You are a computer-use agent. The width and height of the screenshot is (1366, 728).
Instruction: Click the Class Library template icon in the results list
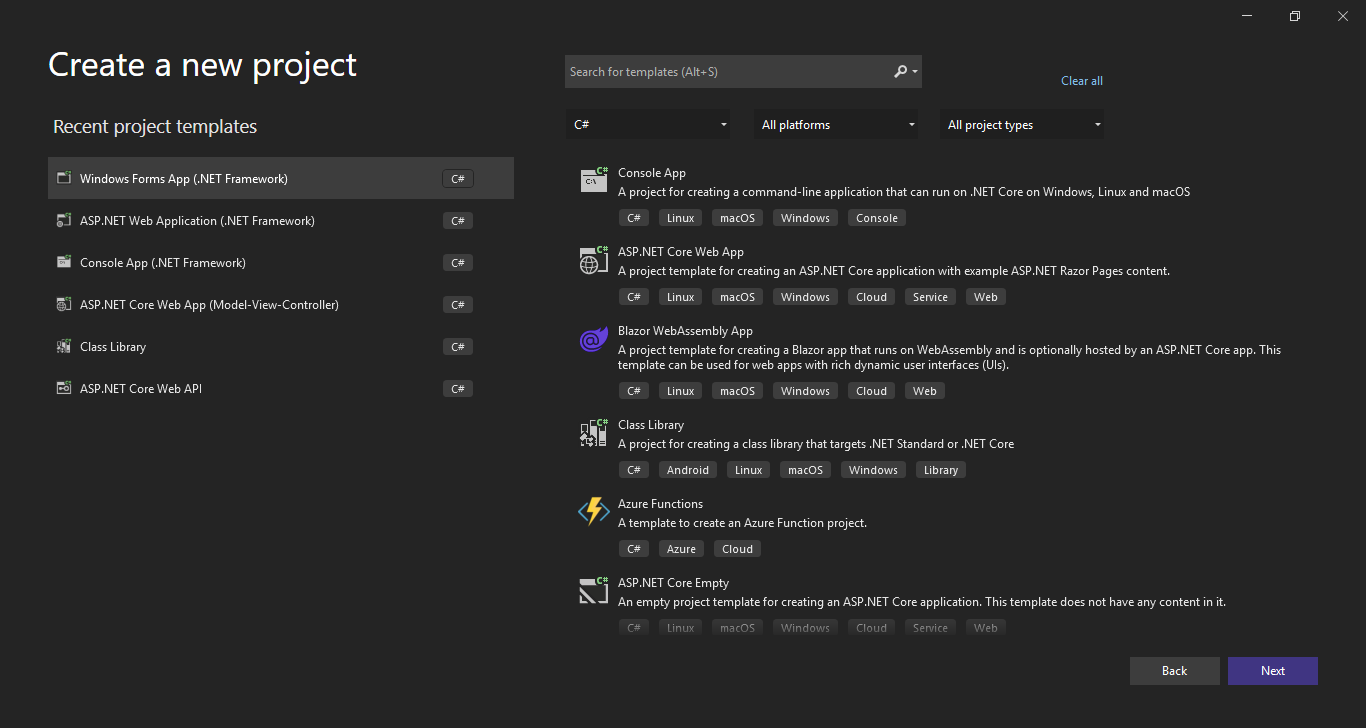594,432
